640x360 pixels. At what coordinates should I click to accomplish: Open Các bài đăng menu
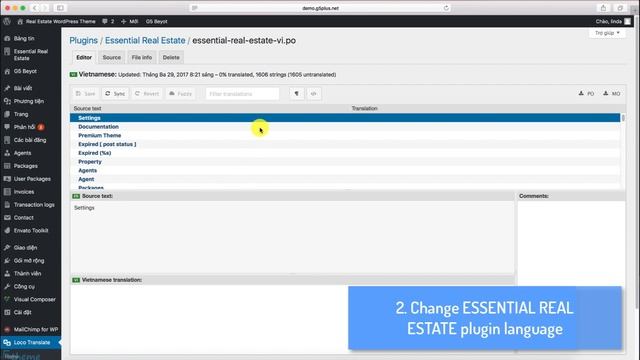[x=30, y=140]
